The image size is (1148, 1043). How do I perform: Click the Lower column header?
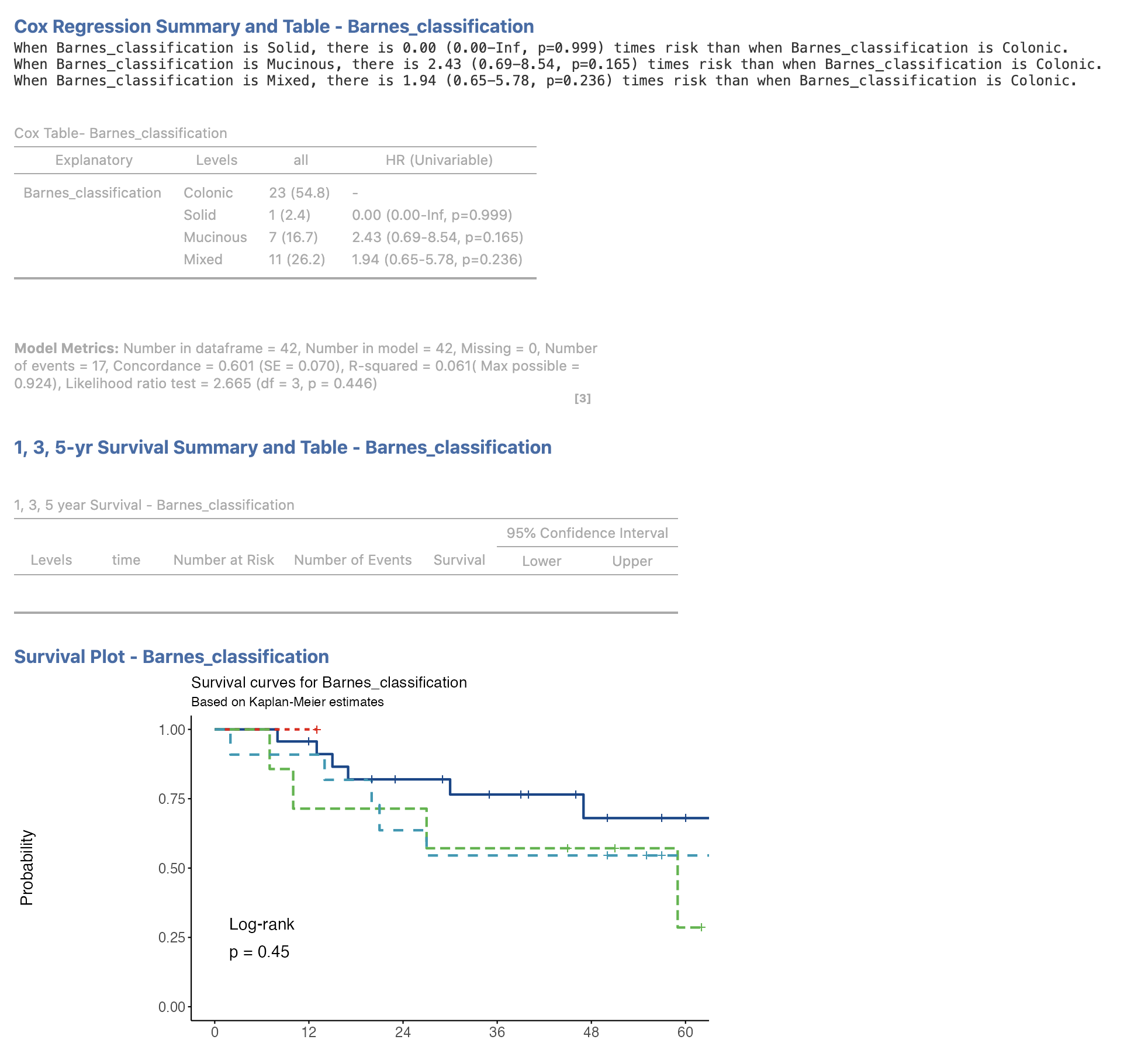point(542,561)
